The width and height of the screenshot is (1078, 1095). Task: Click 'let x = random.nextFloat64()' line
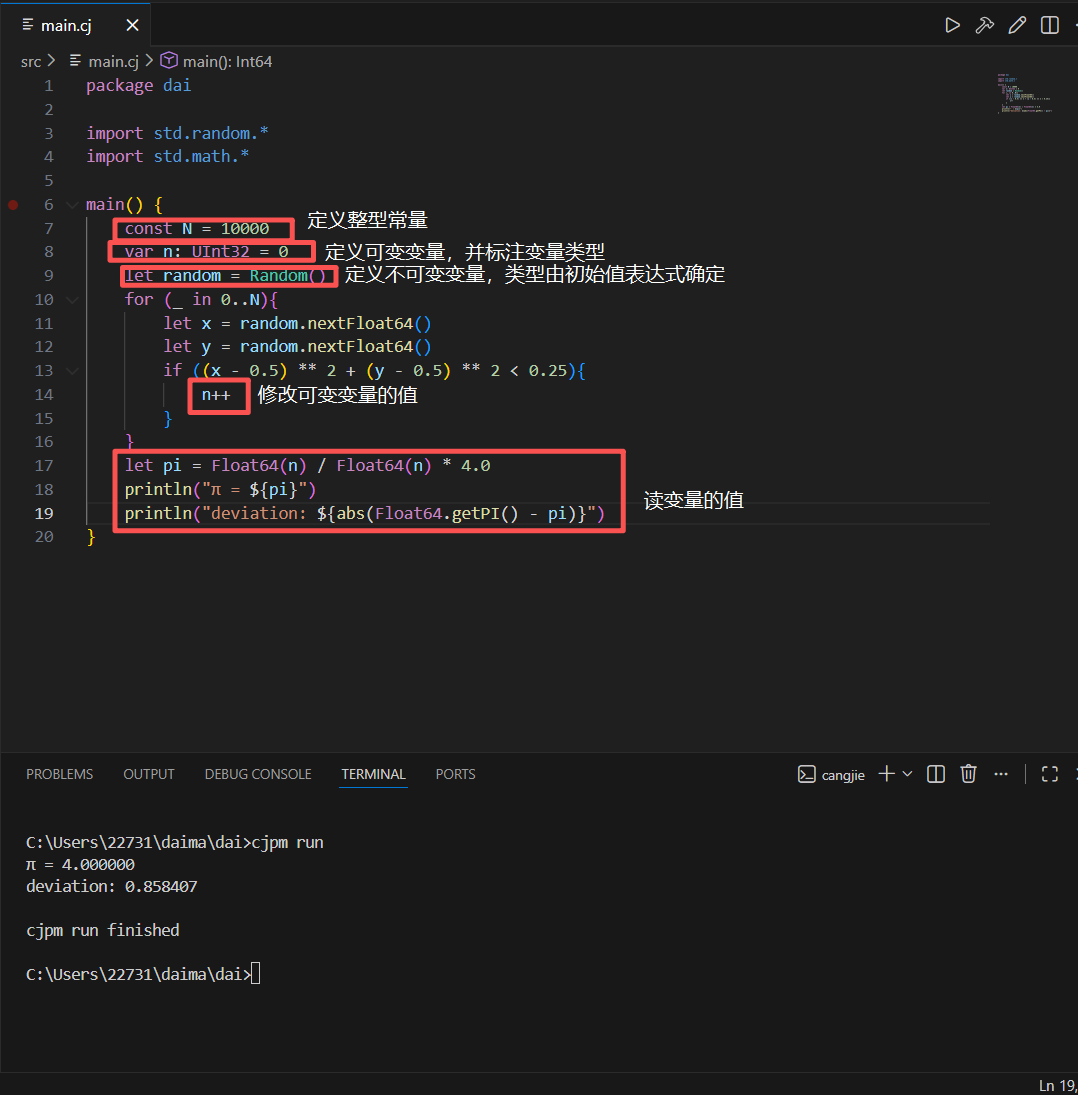[297, 323]
